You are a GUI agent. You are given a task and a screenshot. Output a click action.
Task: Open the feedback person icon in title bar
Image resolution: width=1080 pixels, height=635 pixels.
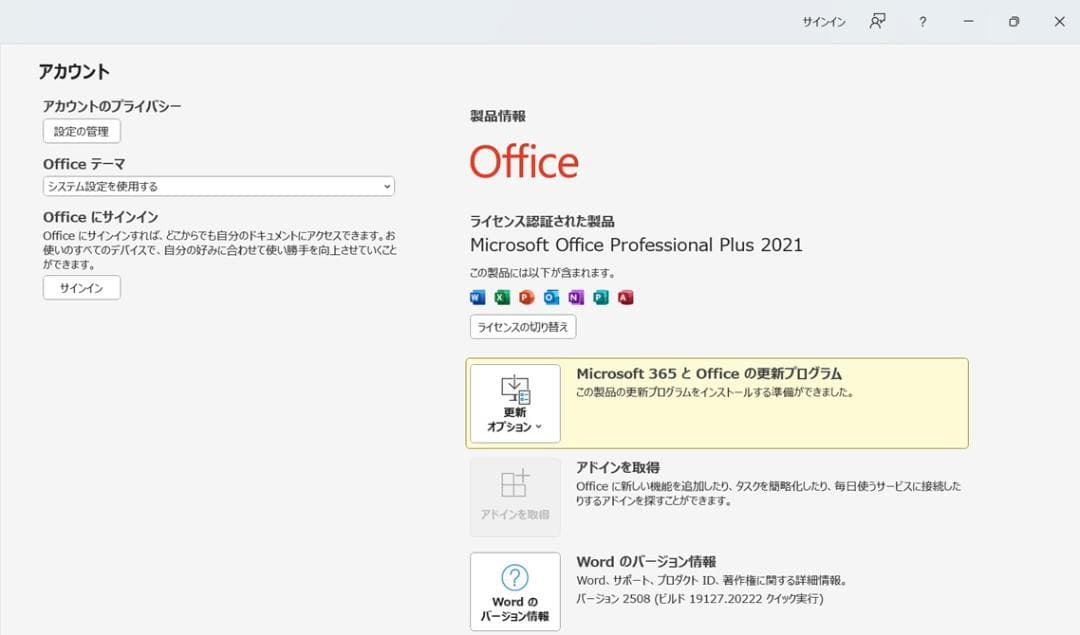pos(877,21)
